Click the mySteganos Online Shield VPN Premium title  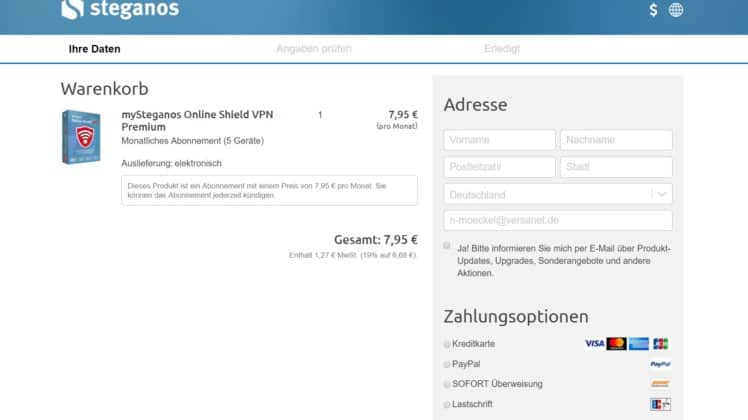pyautogui.click(x=197, y=121)
